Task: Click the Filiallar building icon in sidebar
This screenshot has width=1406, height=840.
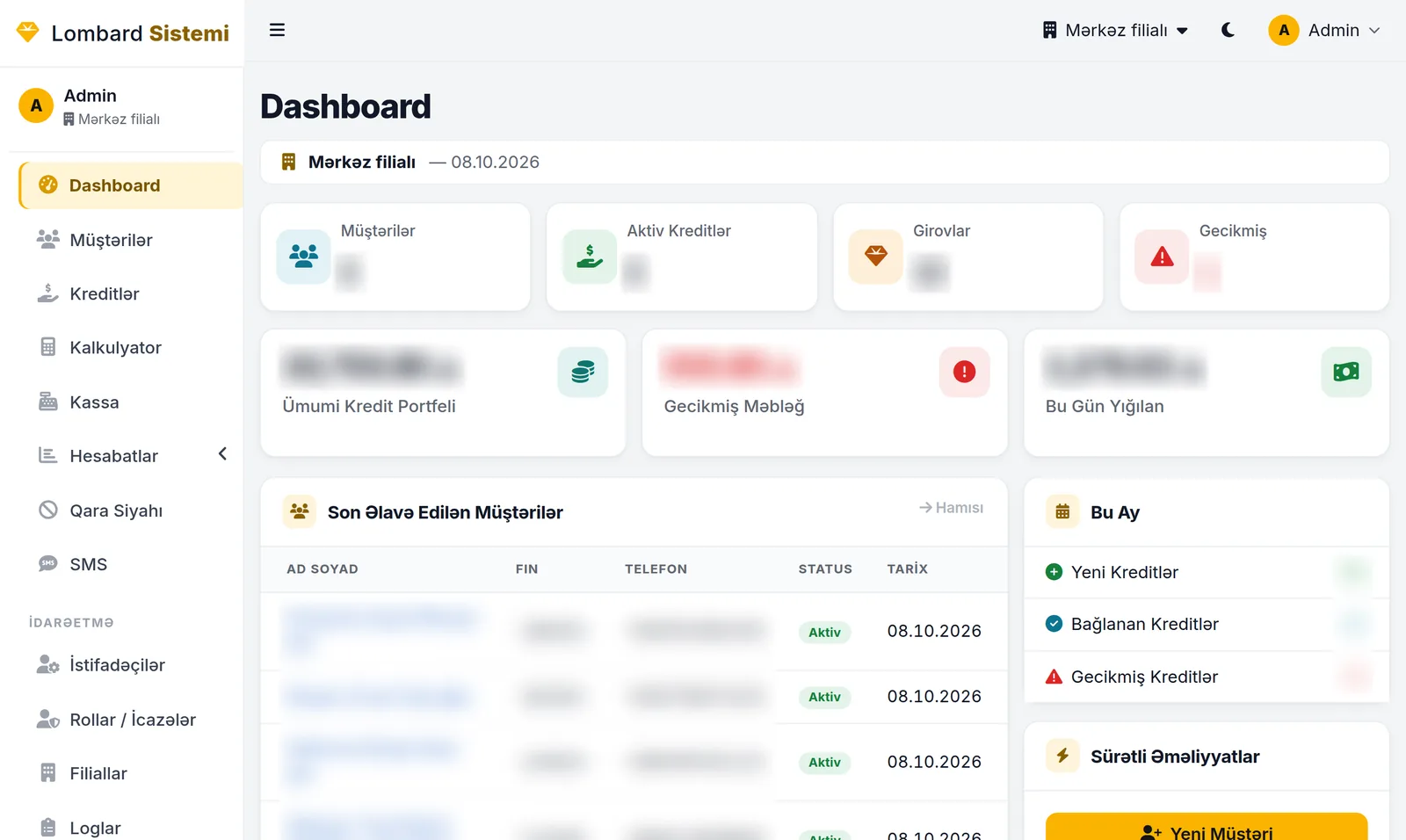Action: coord(48,772)
